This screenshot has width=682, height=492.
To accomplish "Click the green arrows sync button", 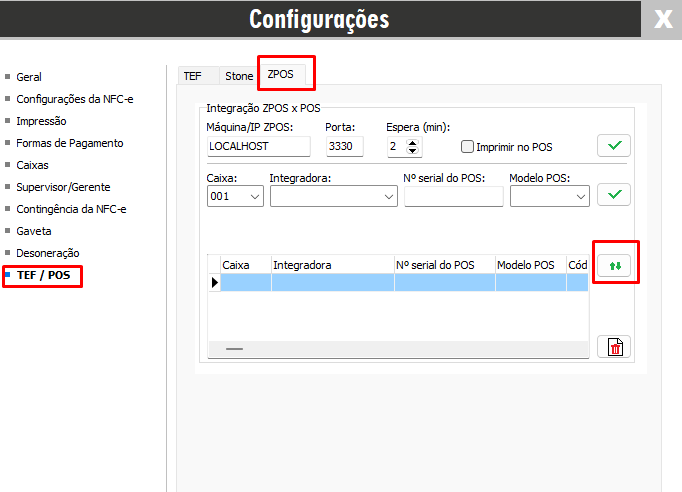I will tap(614, 266).
